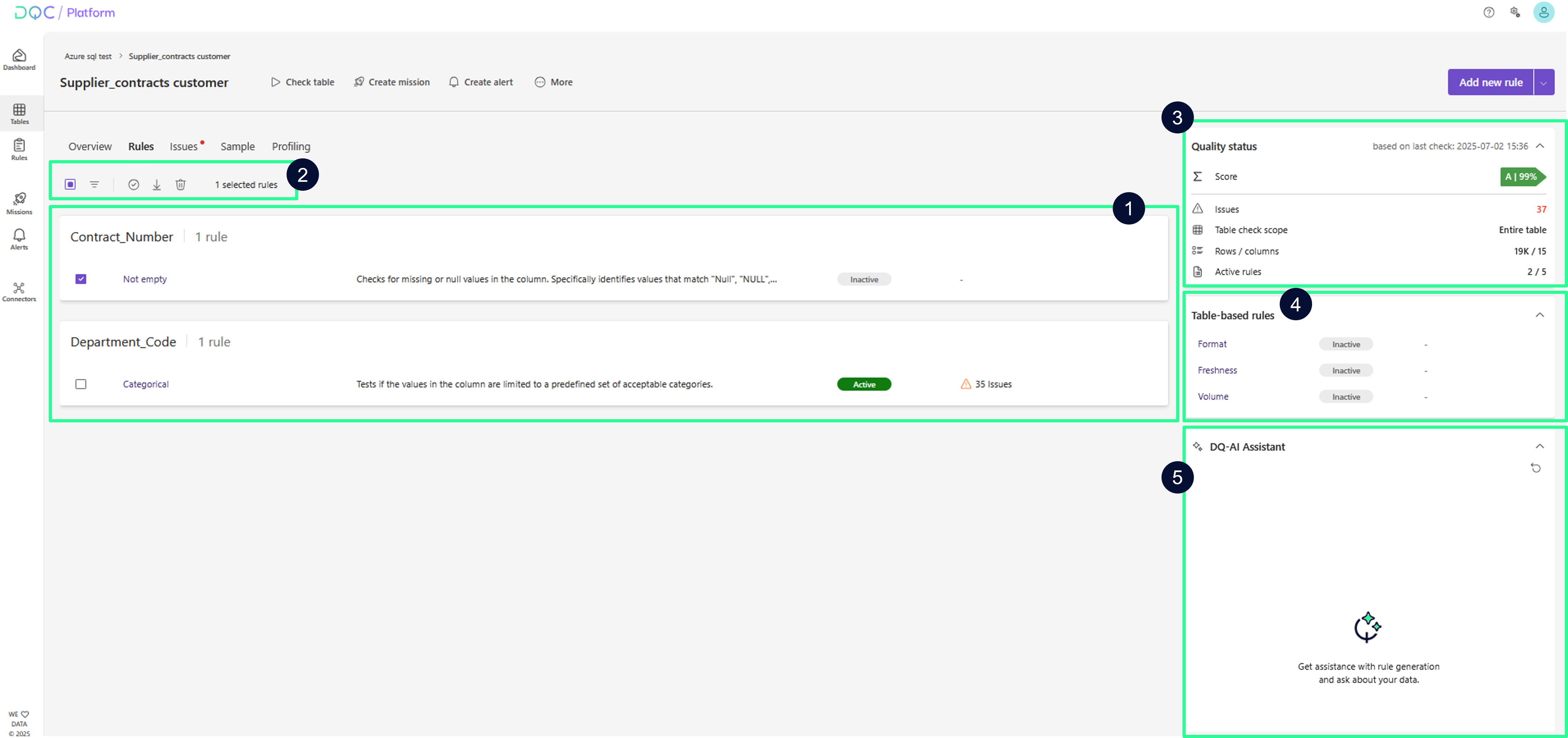The width and height of the screenshot is (1568, 738).
Task: Uncheck the Not empty rule checkbox
Action: pos(81,279)
